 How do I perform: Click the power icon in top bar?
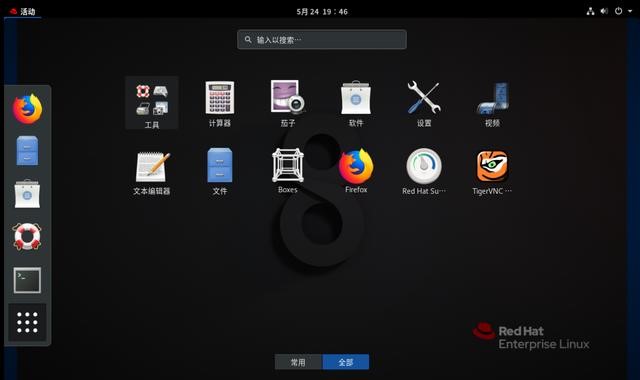point(618,11)
